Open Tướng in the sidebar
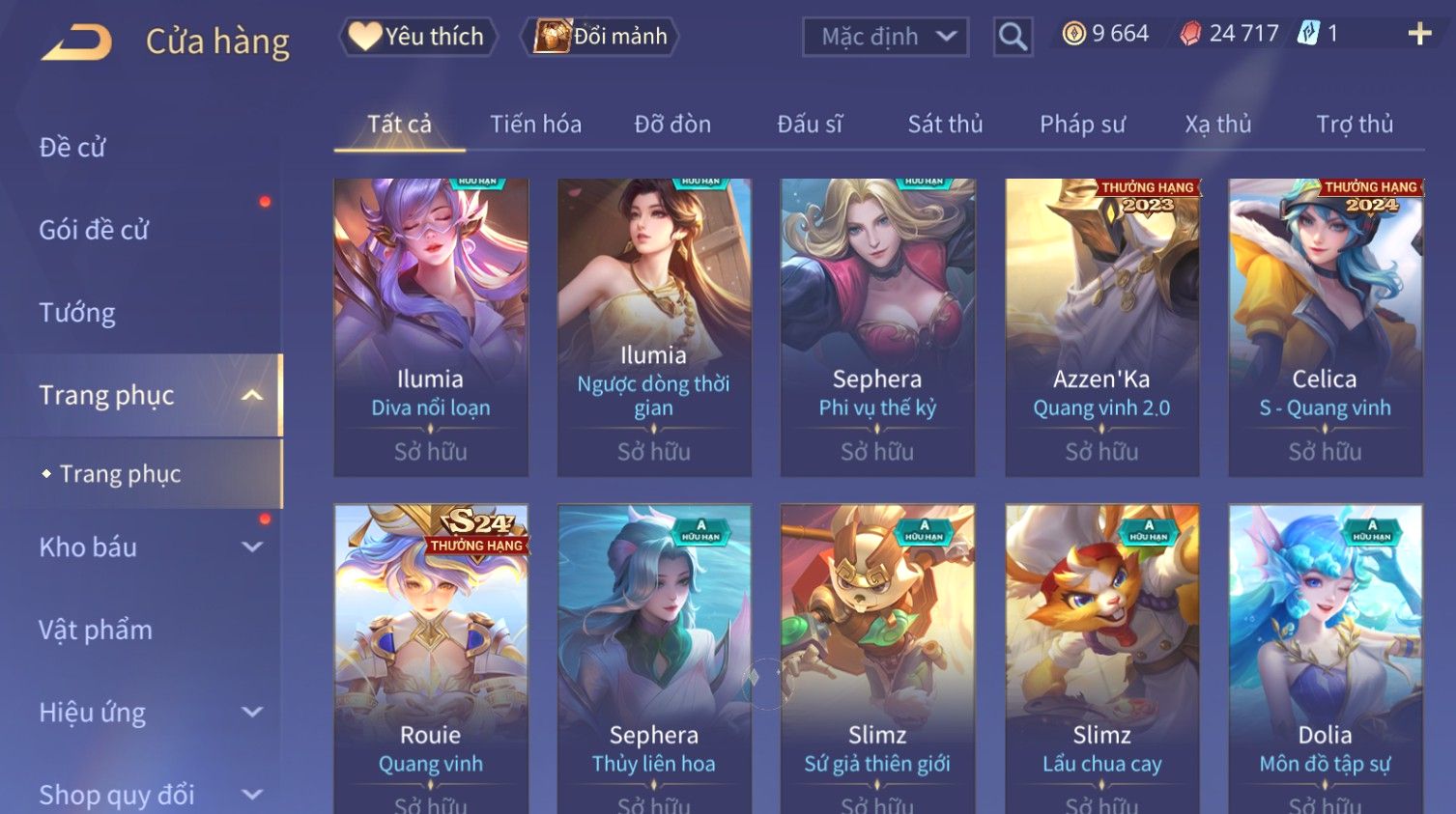1456x814 pixels. [77, 313]
